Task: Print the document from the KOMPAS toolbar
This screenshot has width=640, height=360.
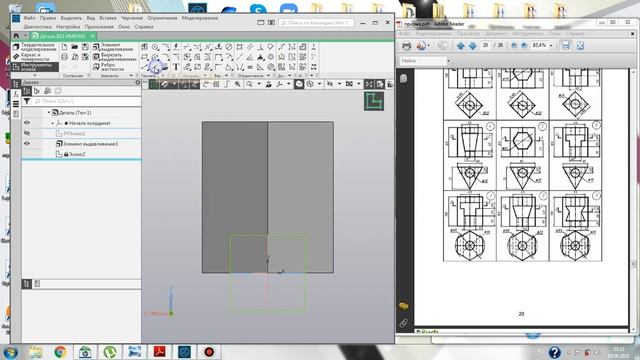Action: point(64,57)
